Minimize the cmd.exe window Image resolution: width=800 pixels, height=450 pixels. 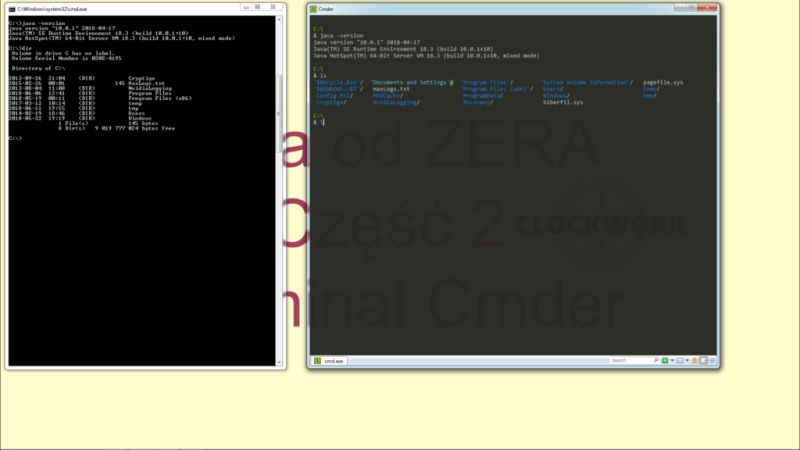point(246,7)
